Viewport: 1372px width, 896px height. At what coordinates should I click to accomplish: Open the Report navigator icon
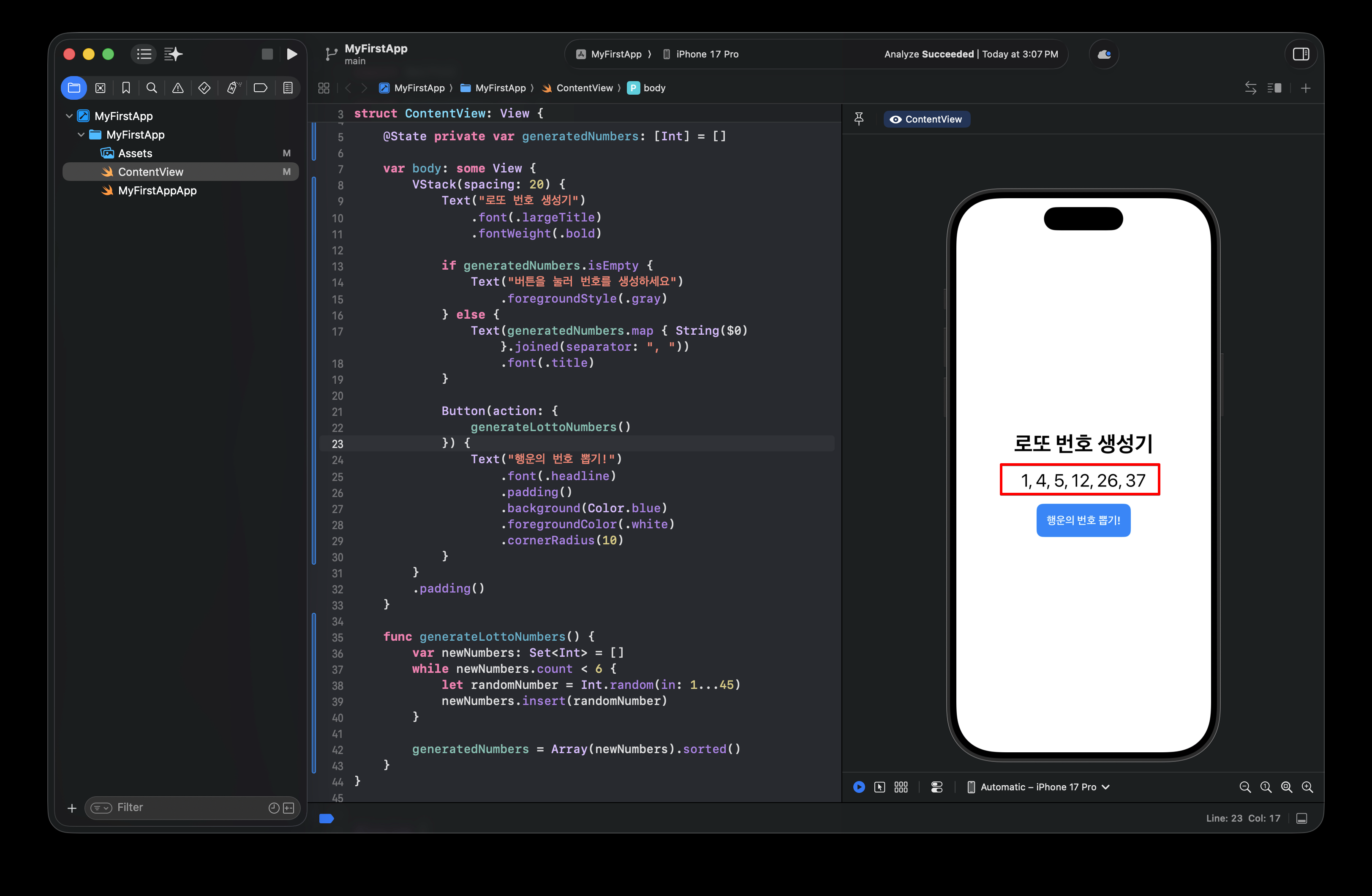click(288, 87)
